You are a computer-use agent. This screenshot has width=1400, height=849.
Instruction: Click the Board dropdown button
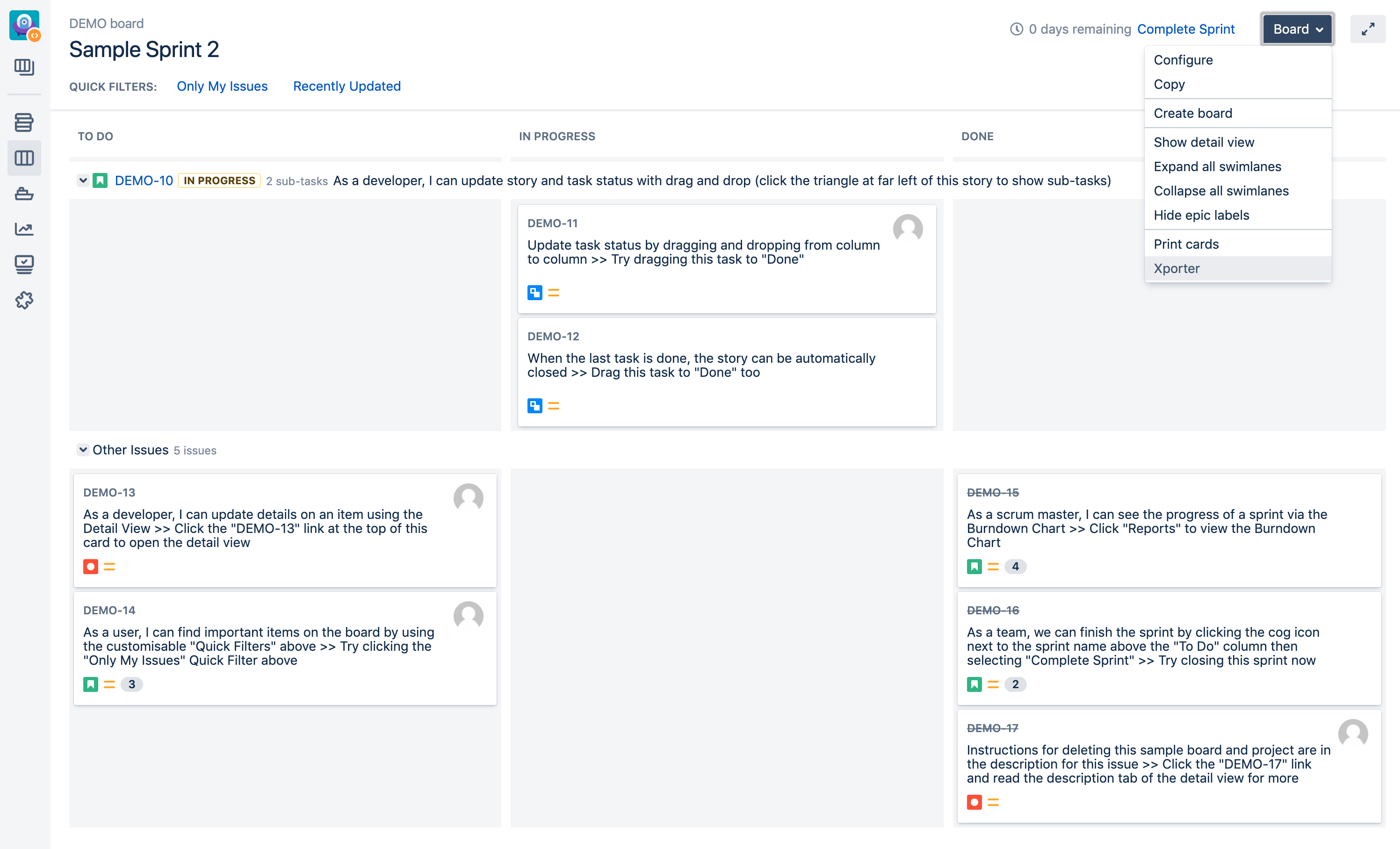coord(1297,29)
